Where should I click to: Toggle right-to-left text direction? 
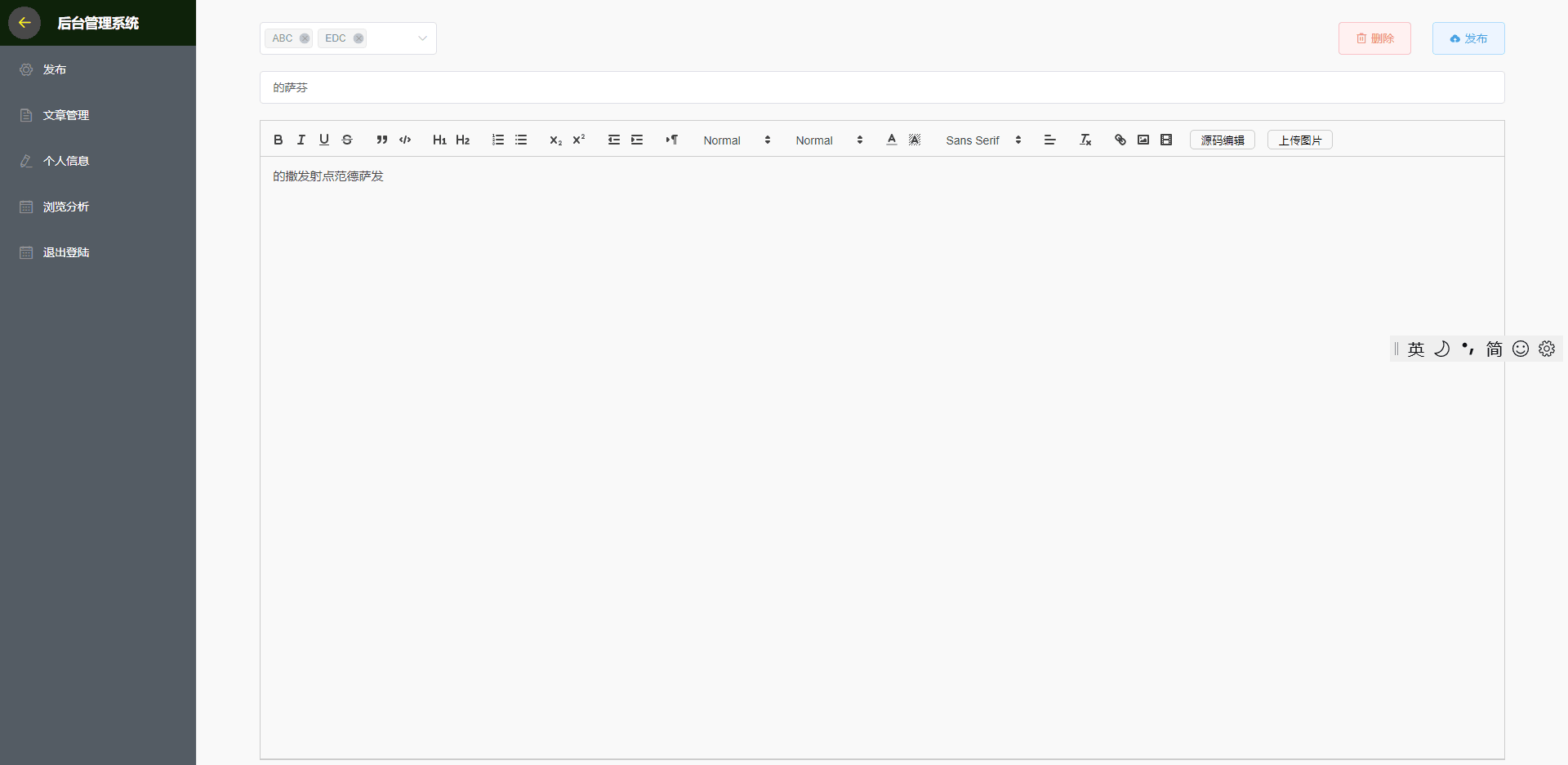671,140
